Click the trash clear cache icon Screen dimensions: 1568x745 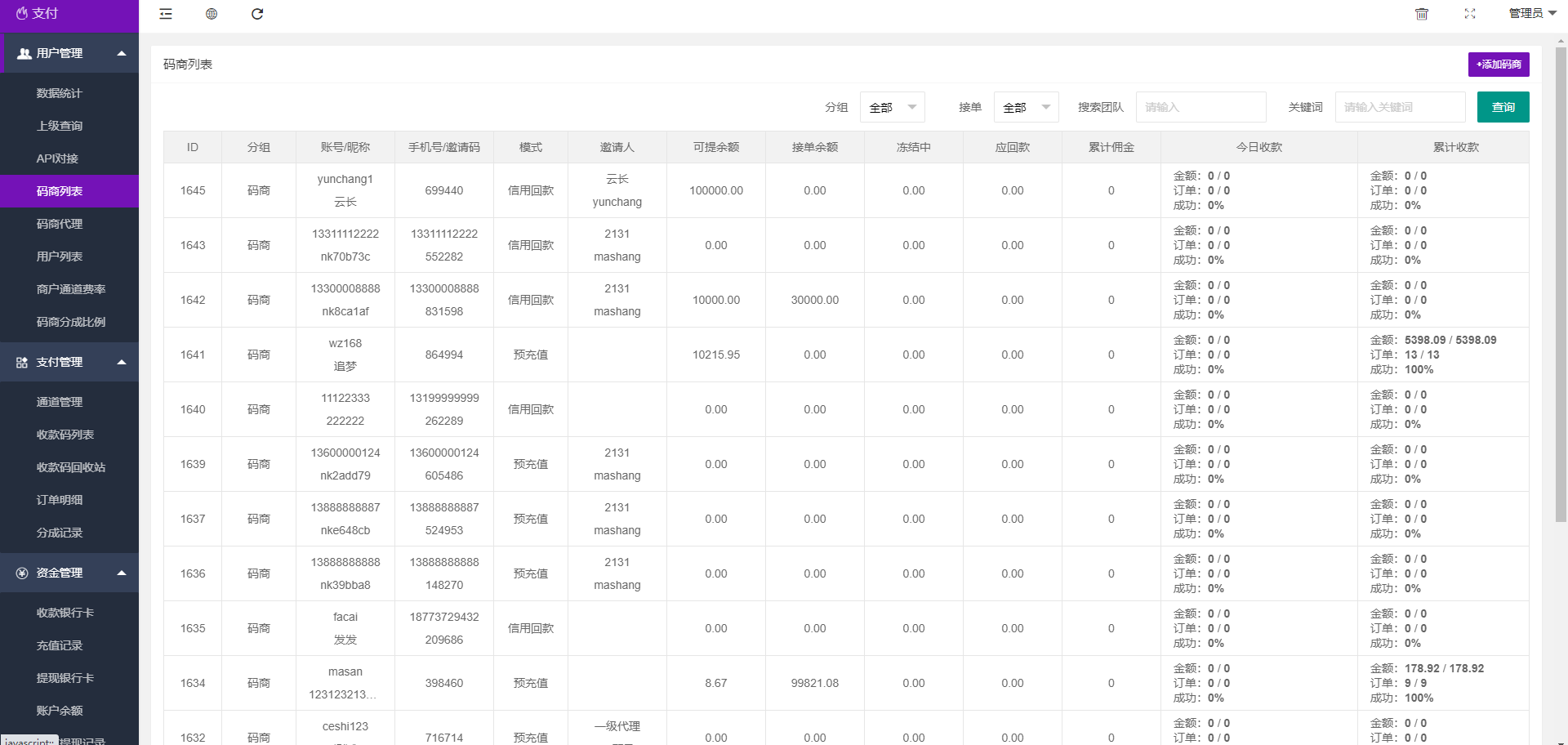click(x=1422, y=14)
